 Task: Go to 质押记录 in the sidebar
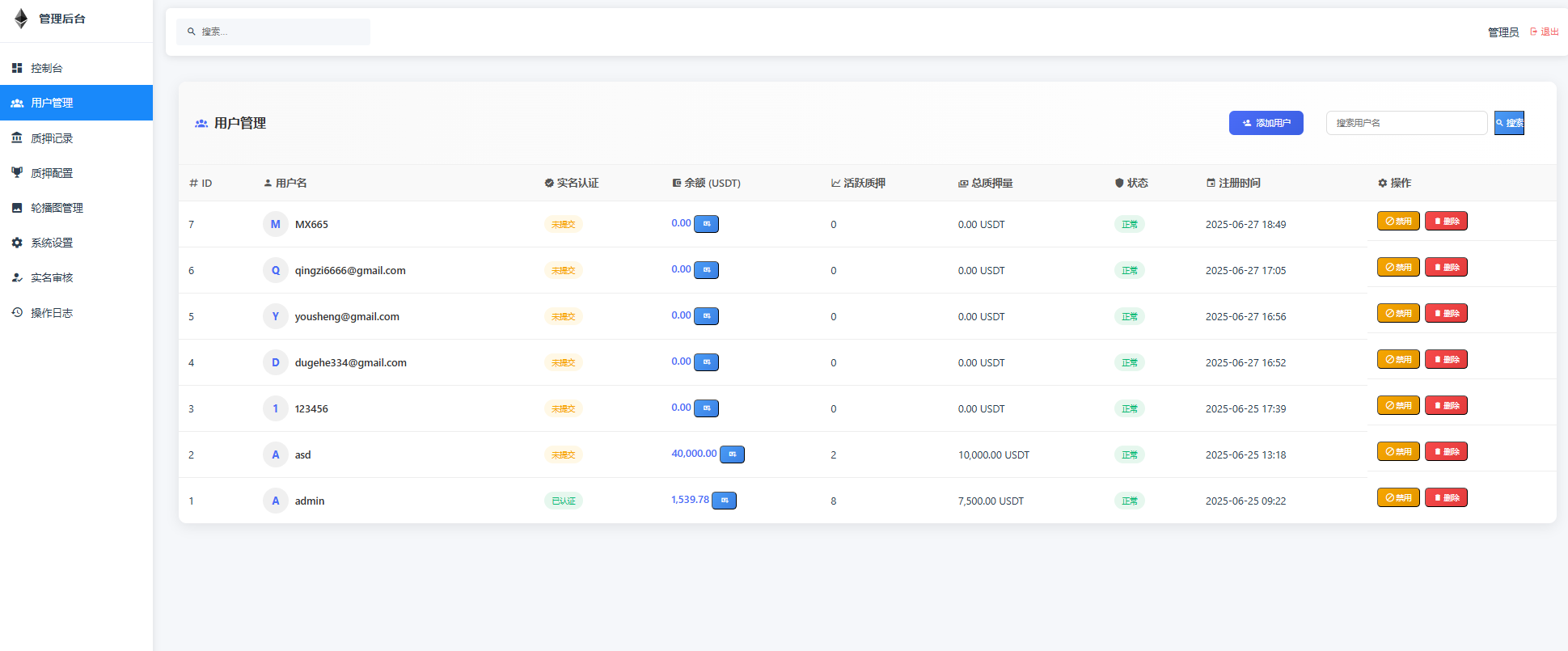(x=52, y=138)
